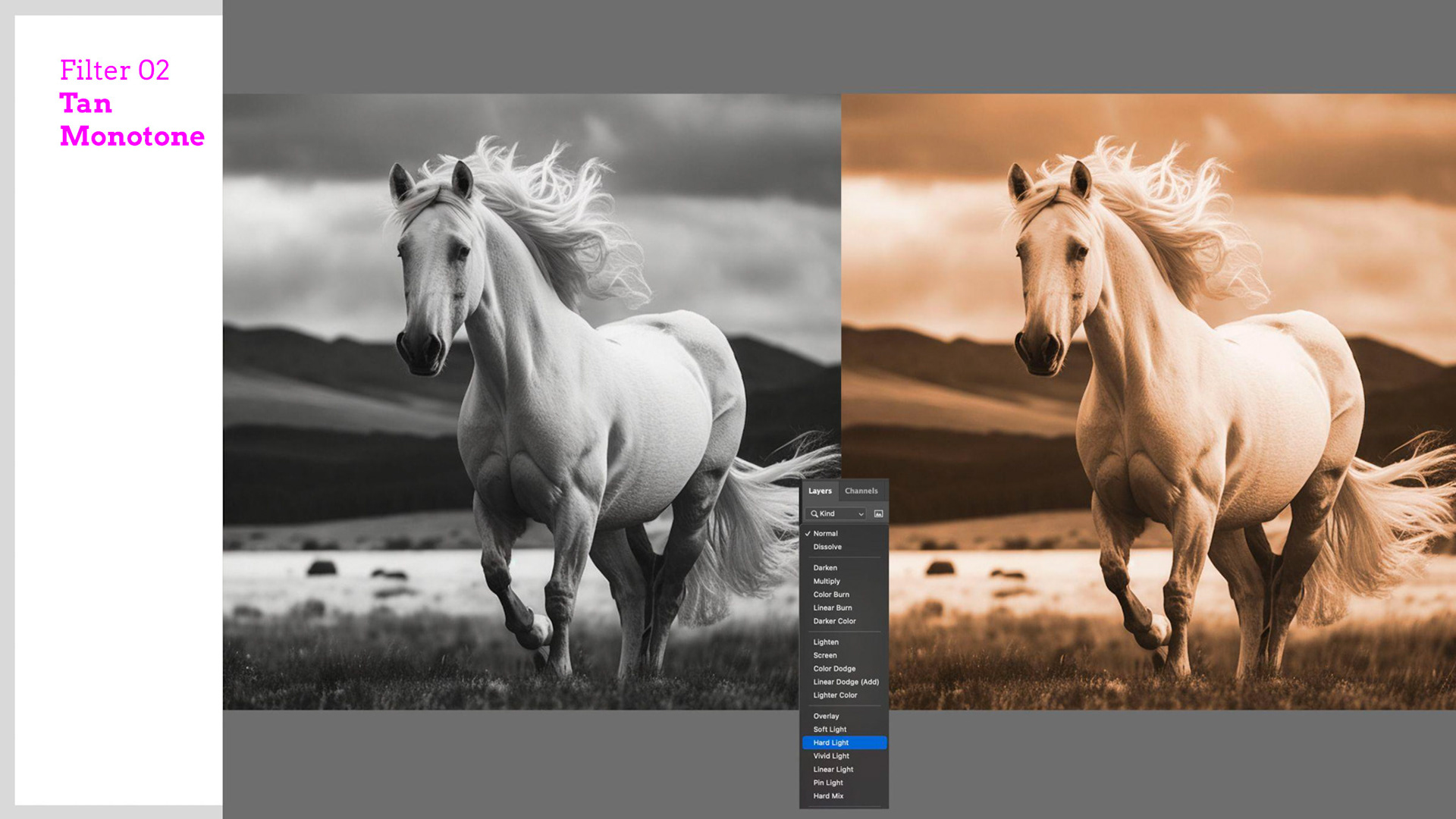Select Darker Color blend mode
The image size is (1456, 819).
(x=834, y=621)
